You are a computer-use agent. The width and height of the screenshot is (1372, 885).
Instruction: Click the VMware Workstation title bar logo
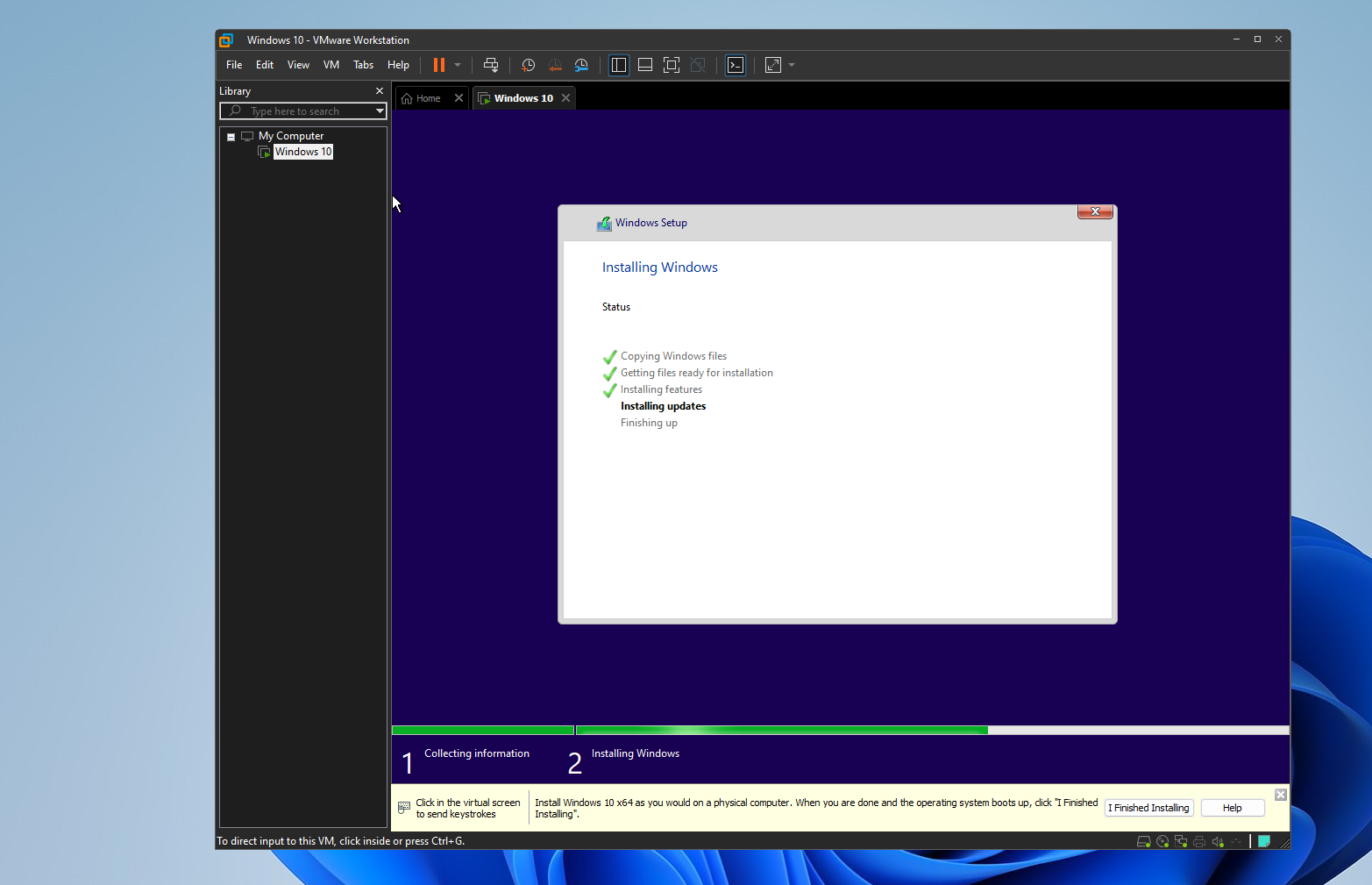(x=226, y=40)
